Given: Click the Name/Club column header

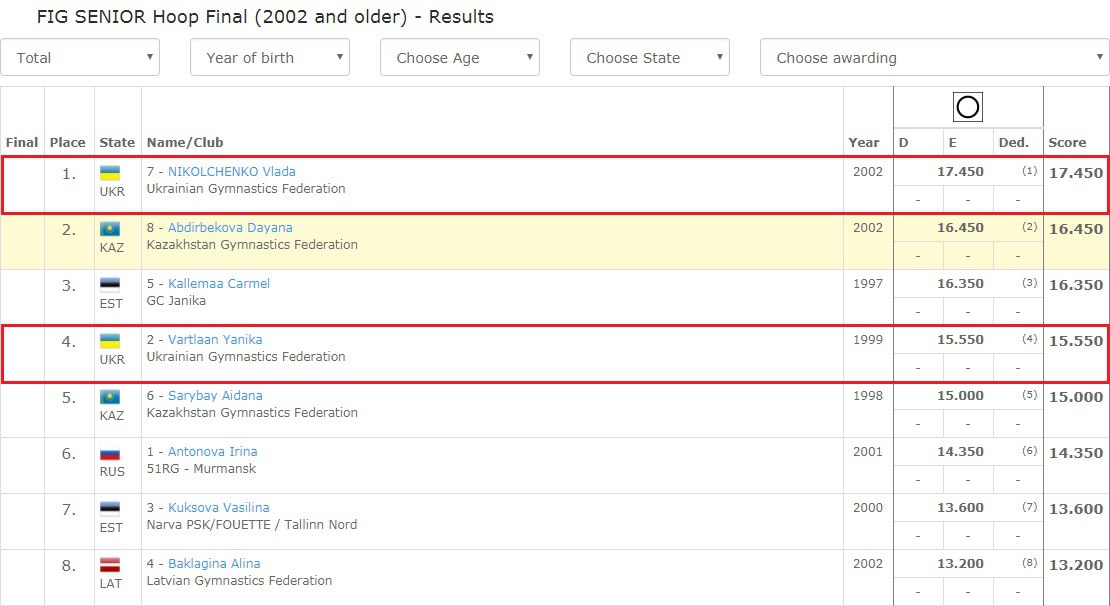Looking at the screenshot, I should pos(185,143).
